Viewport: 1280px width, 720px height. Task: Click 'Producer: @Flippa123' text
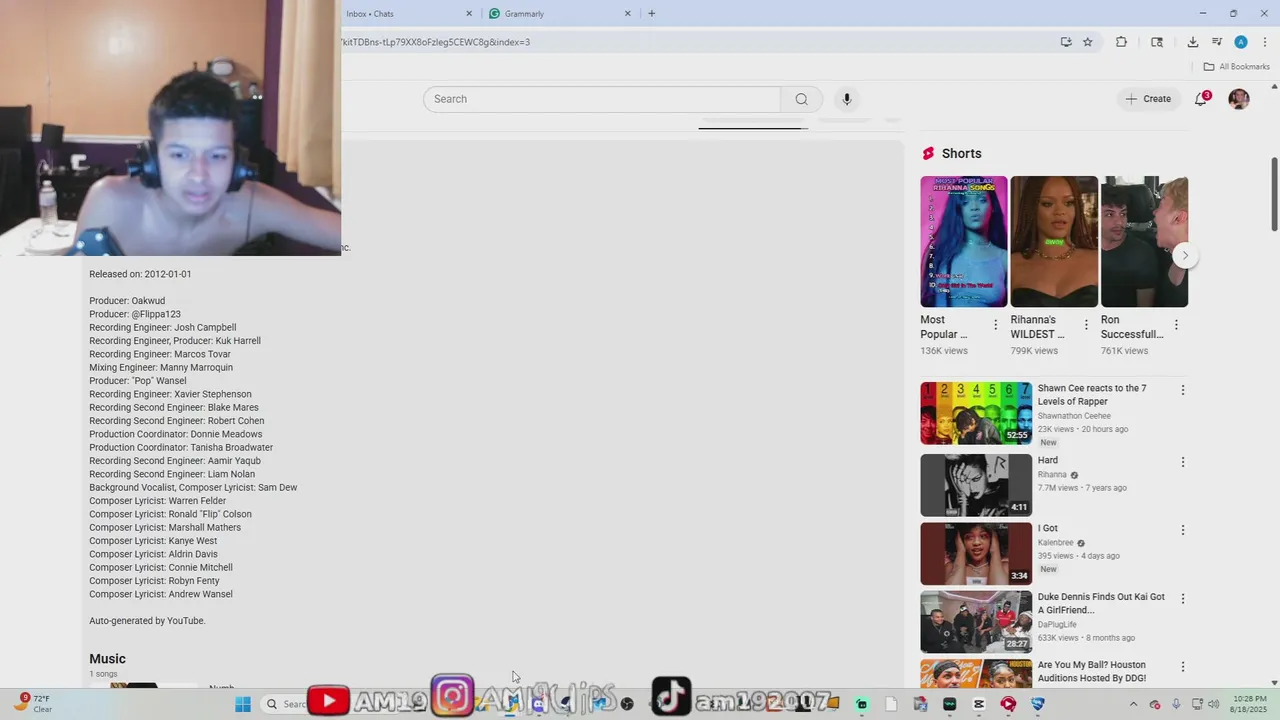(x=135, y=314)
